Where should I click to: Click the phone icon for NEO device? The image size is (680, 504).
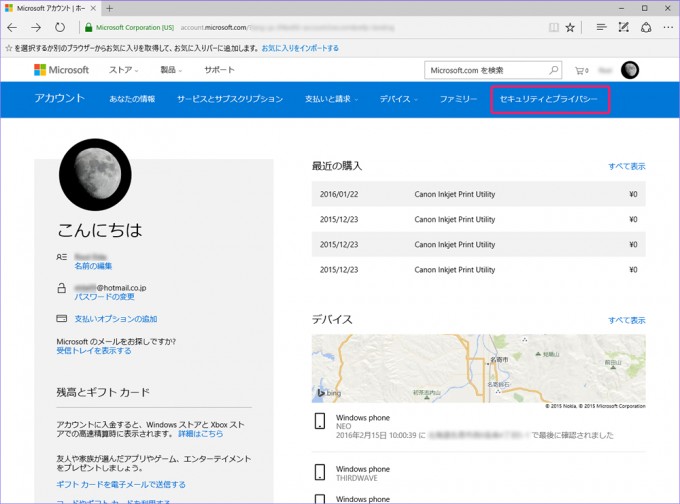[x=320, y=421]
